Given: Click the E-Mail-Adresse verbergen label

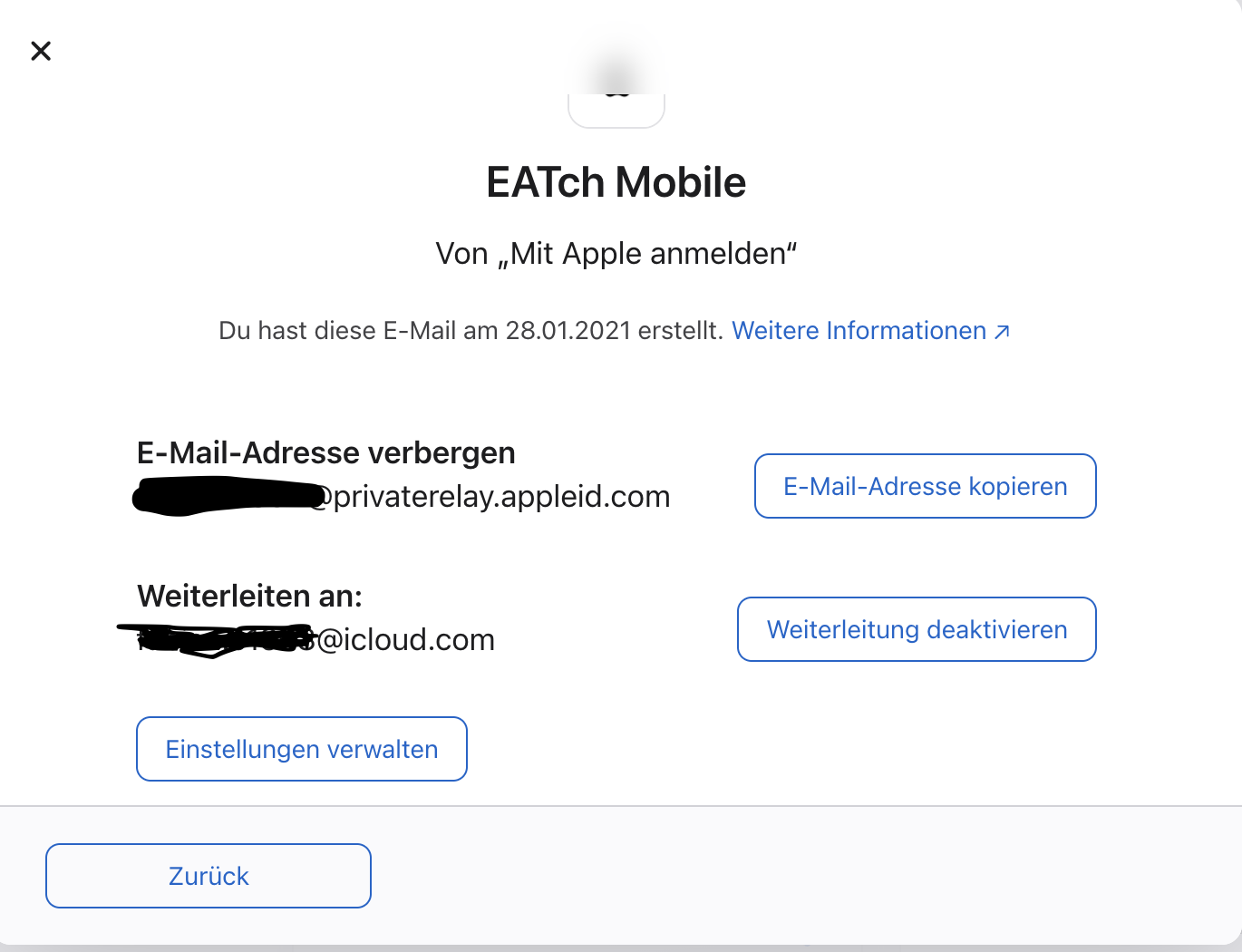Looking at the screenshot, I should (326, 452).
